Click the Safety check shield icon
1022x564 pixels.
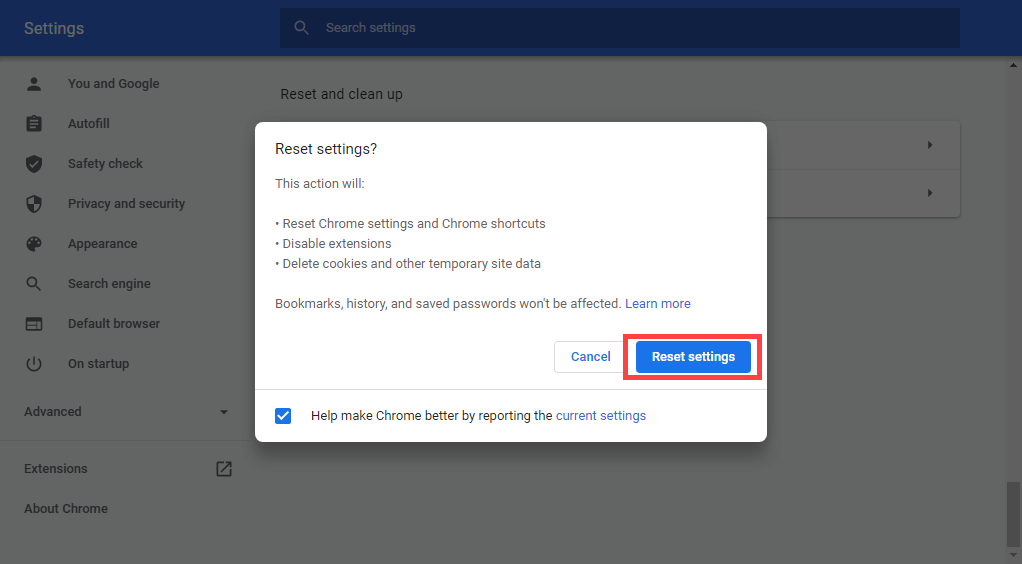[34, 164]
